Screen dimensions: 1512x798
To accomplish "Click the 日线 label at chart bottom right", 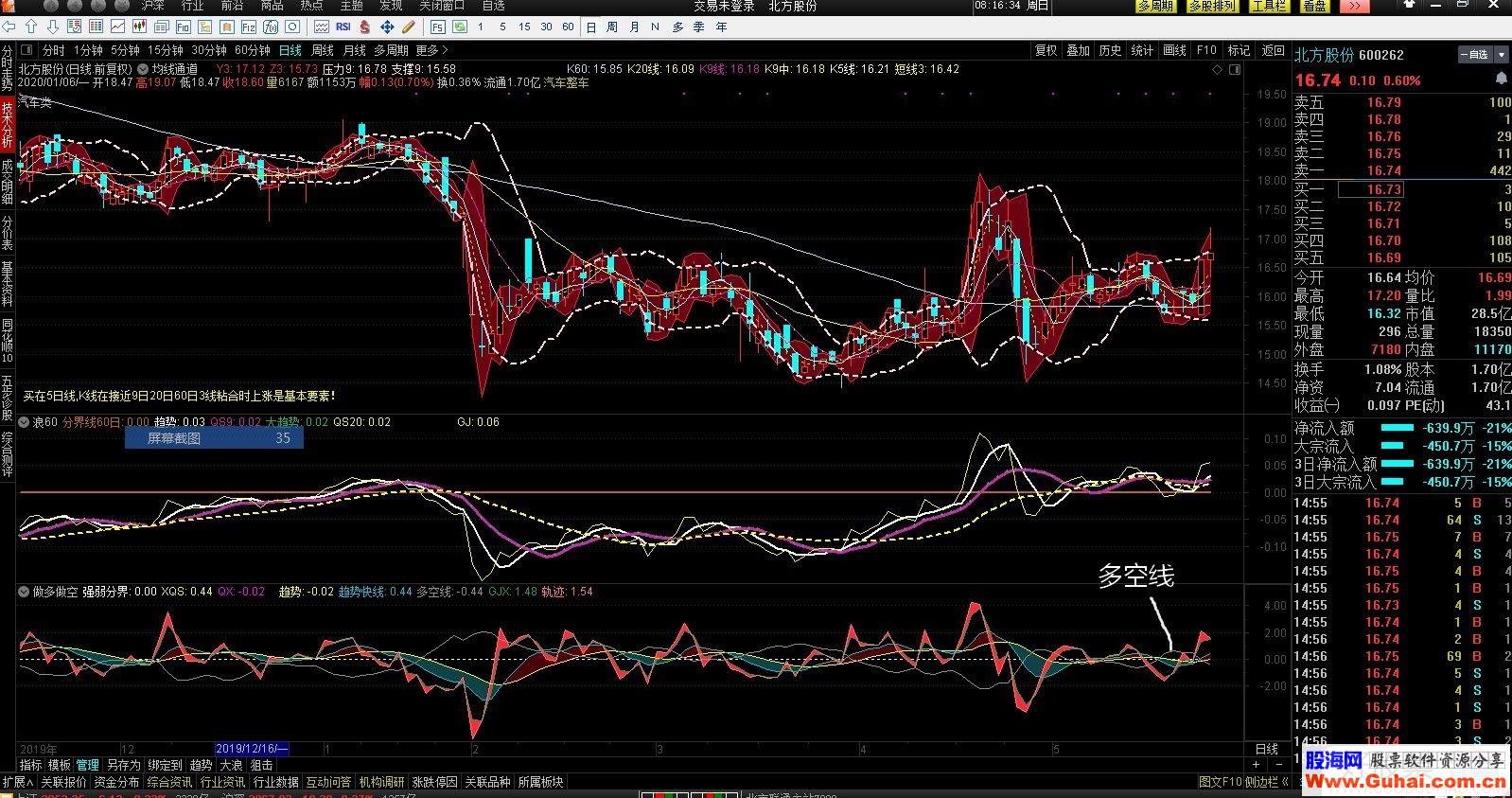I will click(1266, 749).
